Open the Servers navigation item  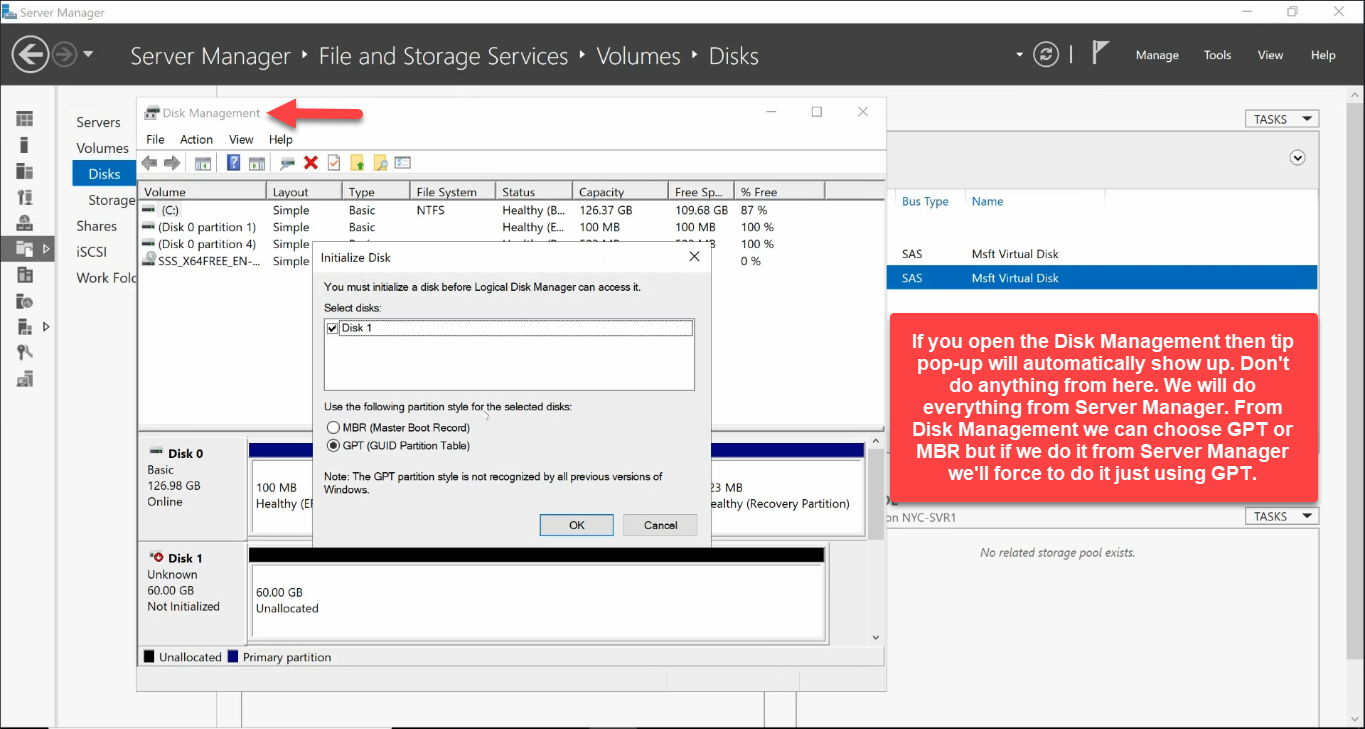click(x=98, y=122)
